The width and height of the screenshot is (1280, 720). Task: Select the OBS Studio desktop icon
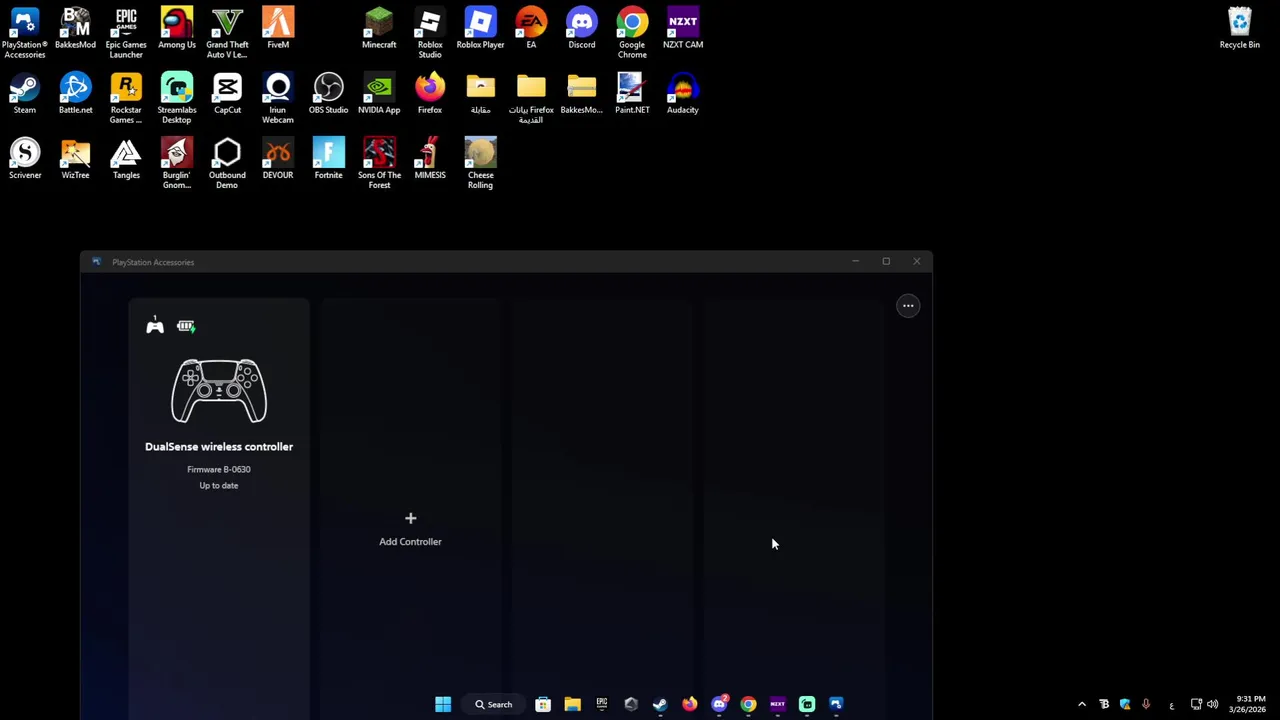[328, 93]
